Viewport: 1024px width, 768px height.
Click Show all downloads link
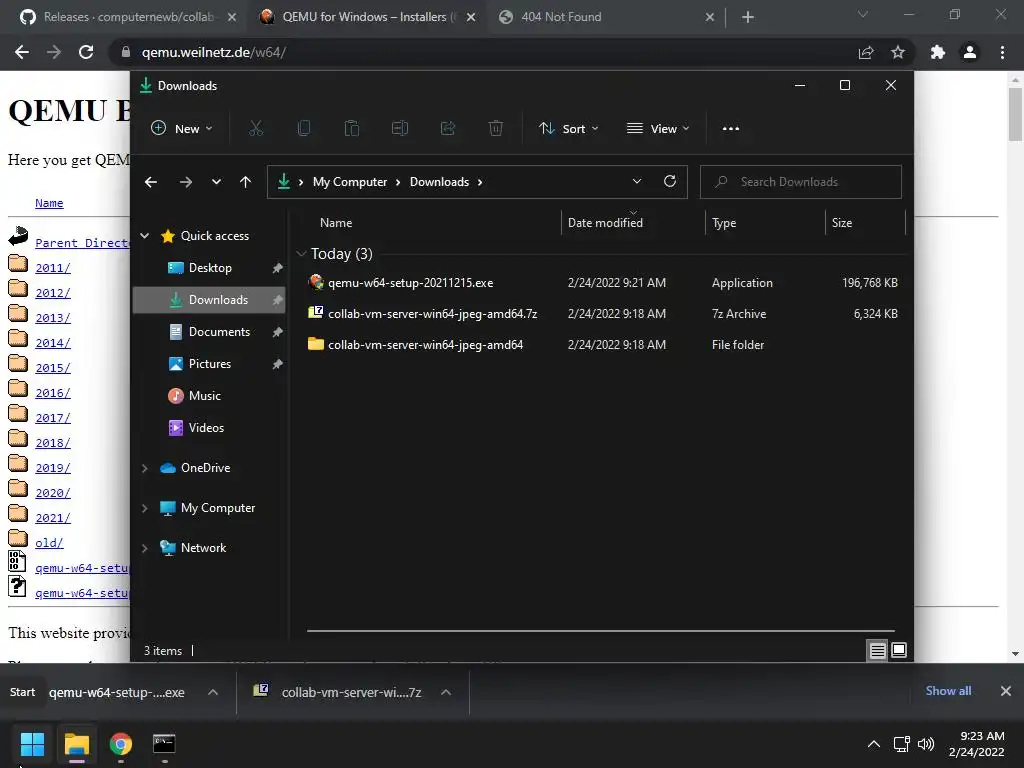(948, 691)
